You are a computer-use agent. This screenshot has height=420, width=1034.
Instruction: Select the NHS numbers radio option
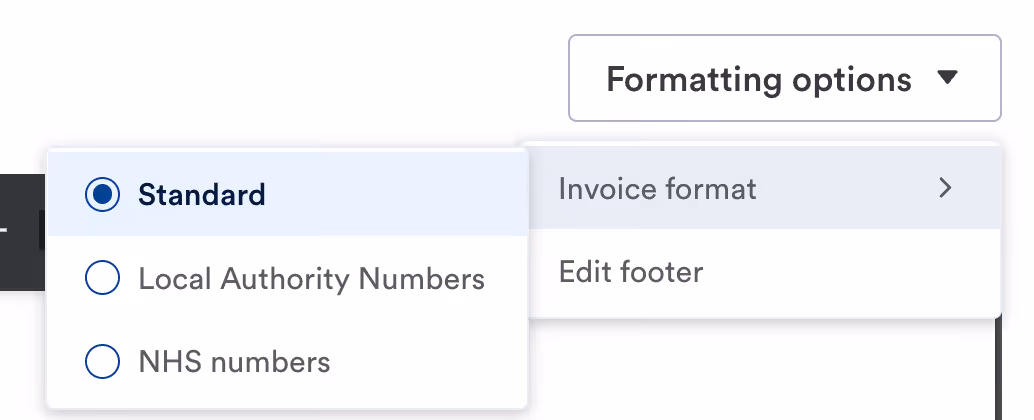tap(103, 361)
